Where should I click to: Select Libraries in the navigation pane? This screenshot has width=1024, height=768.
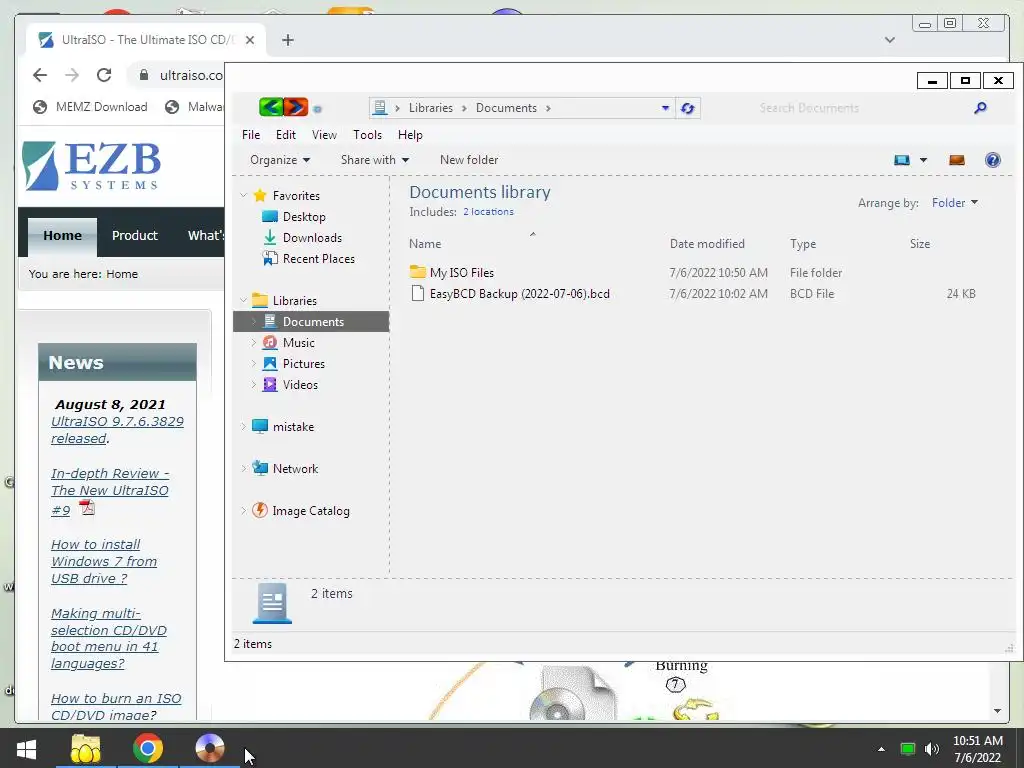(295, 300)
